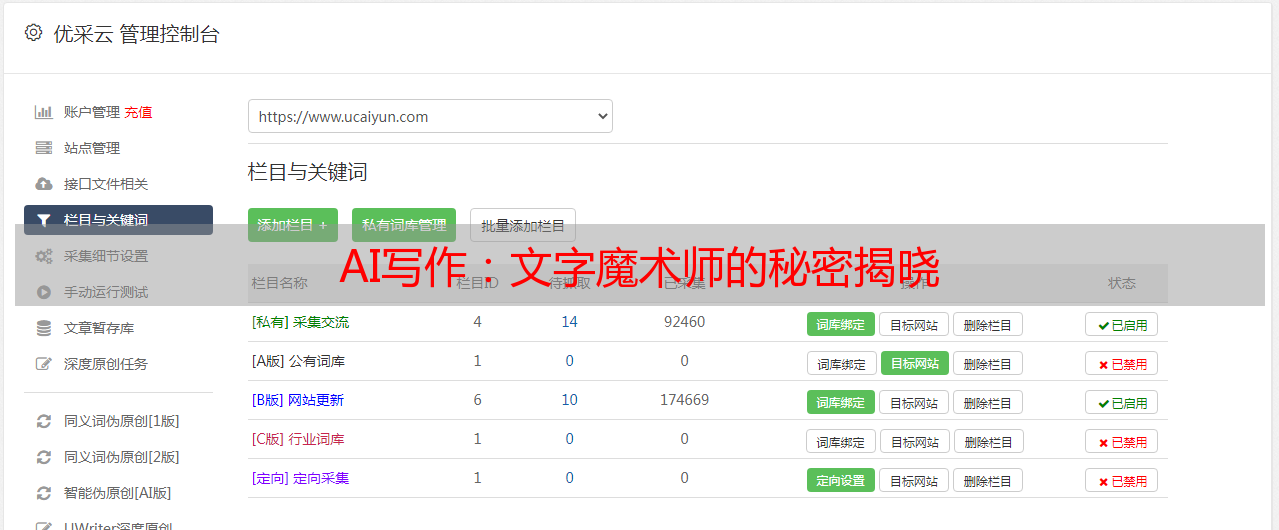Click 删除栏目 for the 网站更新 row
1279x530 pixels.
click(988, 402)
